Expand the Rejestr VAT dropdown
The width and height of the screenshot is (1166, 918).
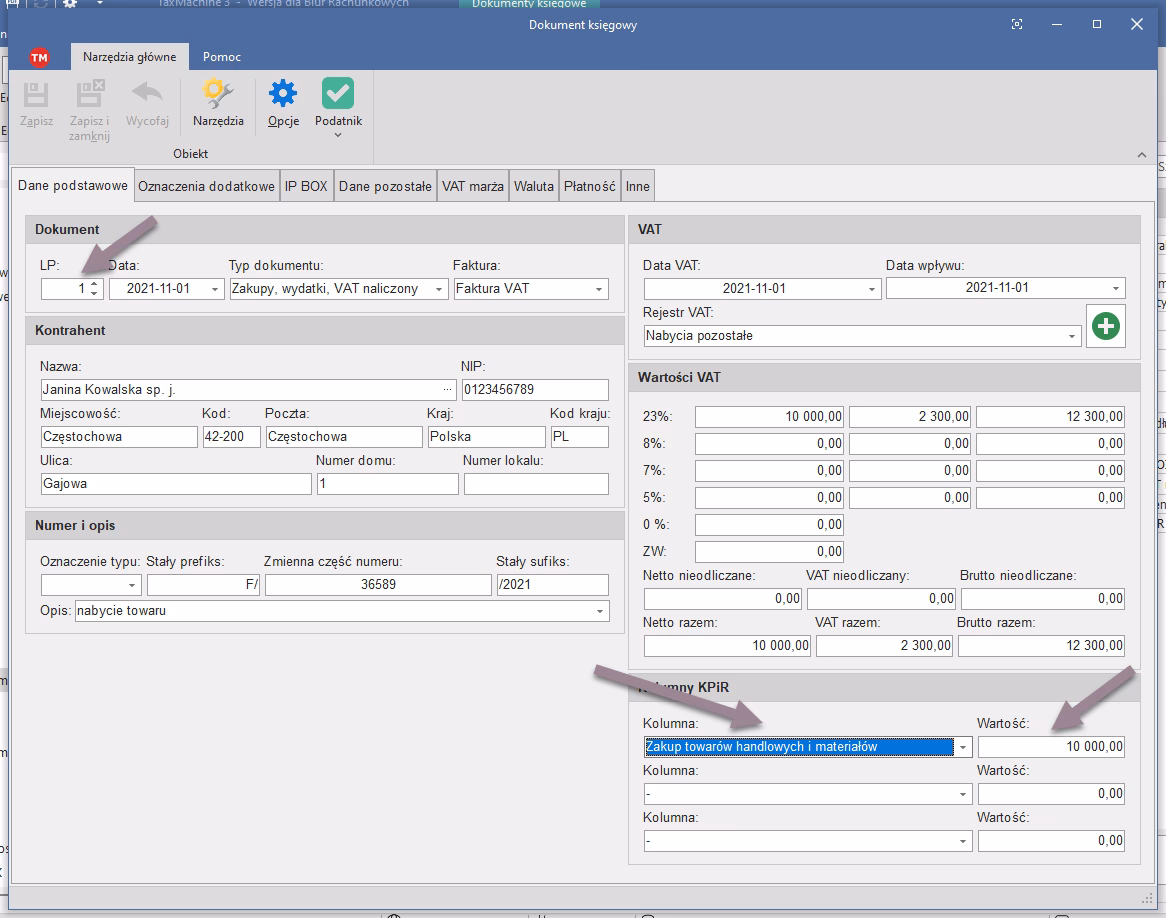[x=1072, y=337]
